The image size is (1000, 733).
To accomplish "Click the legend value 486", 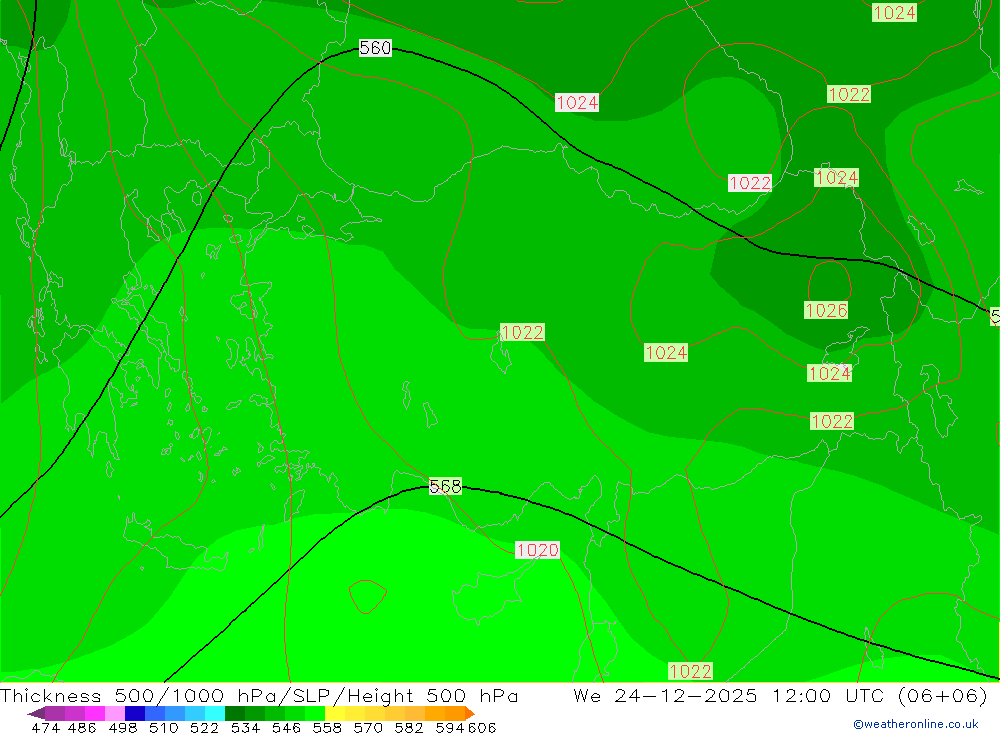I will tap(82, 728).
